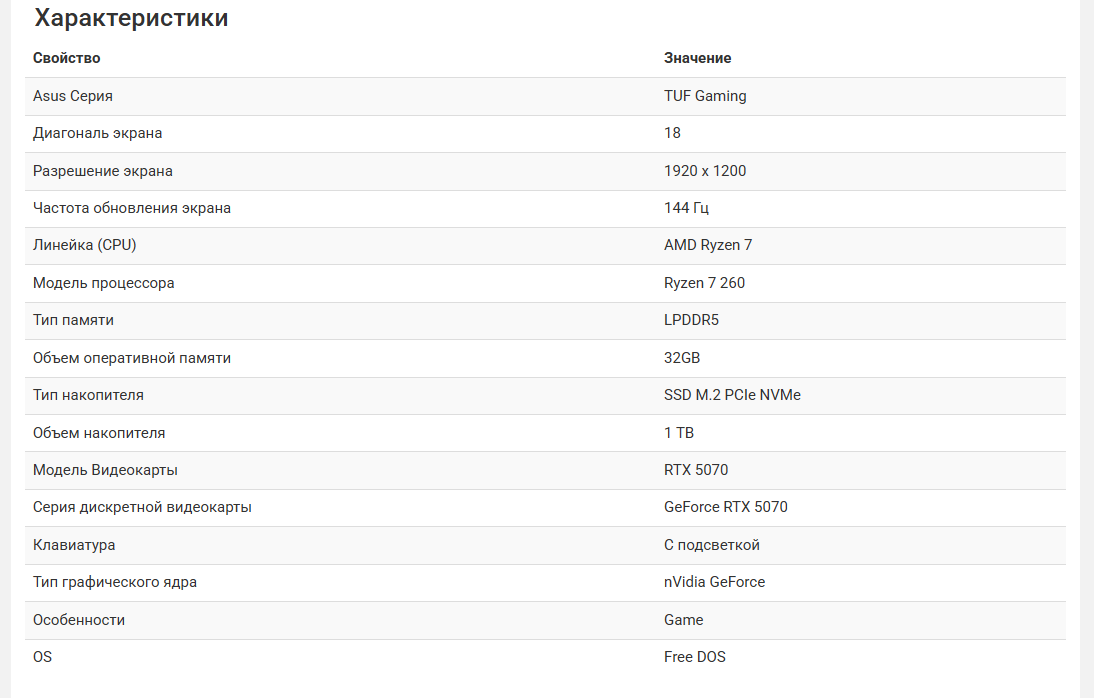Click the "Особенности" property label
Screen dimensions: 1094x698
pyautogui.click(x=79, y=620)
